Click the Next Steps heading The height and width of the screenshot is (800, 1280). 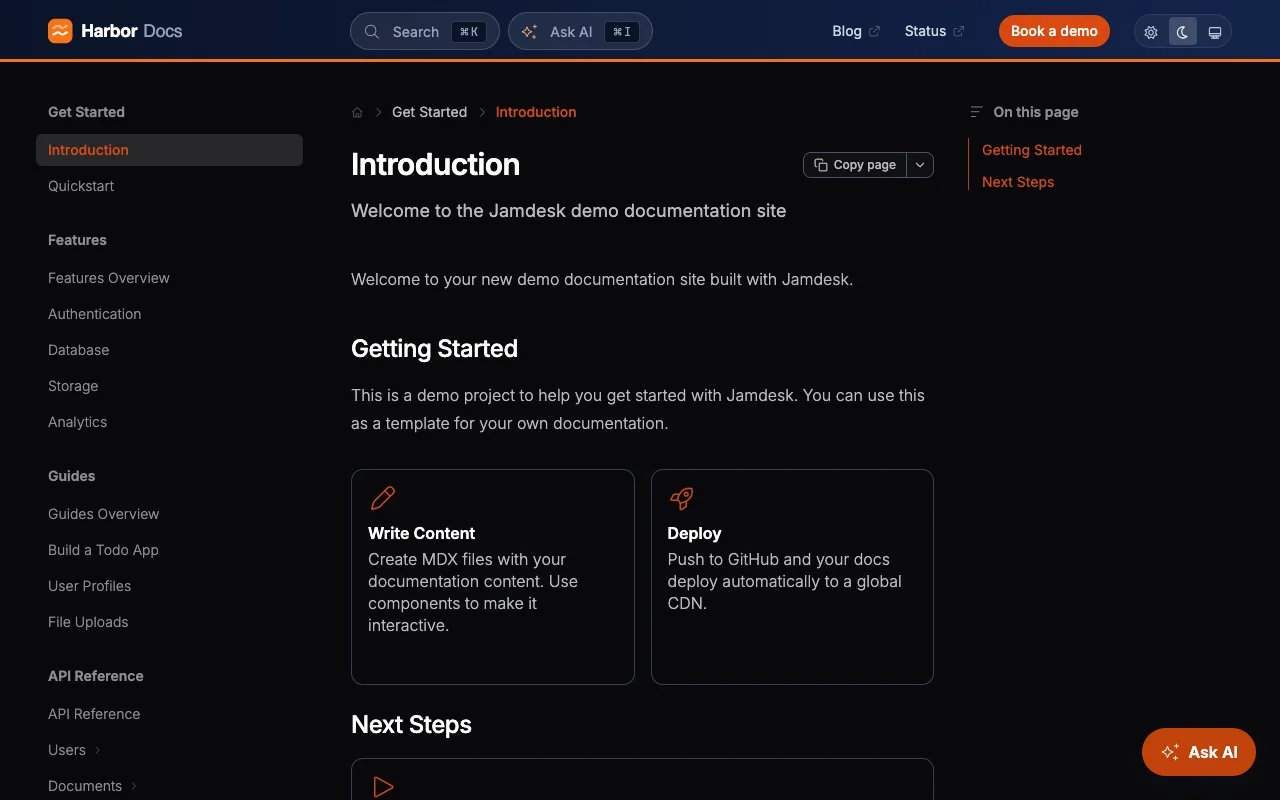pos(411,725)
